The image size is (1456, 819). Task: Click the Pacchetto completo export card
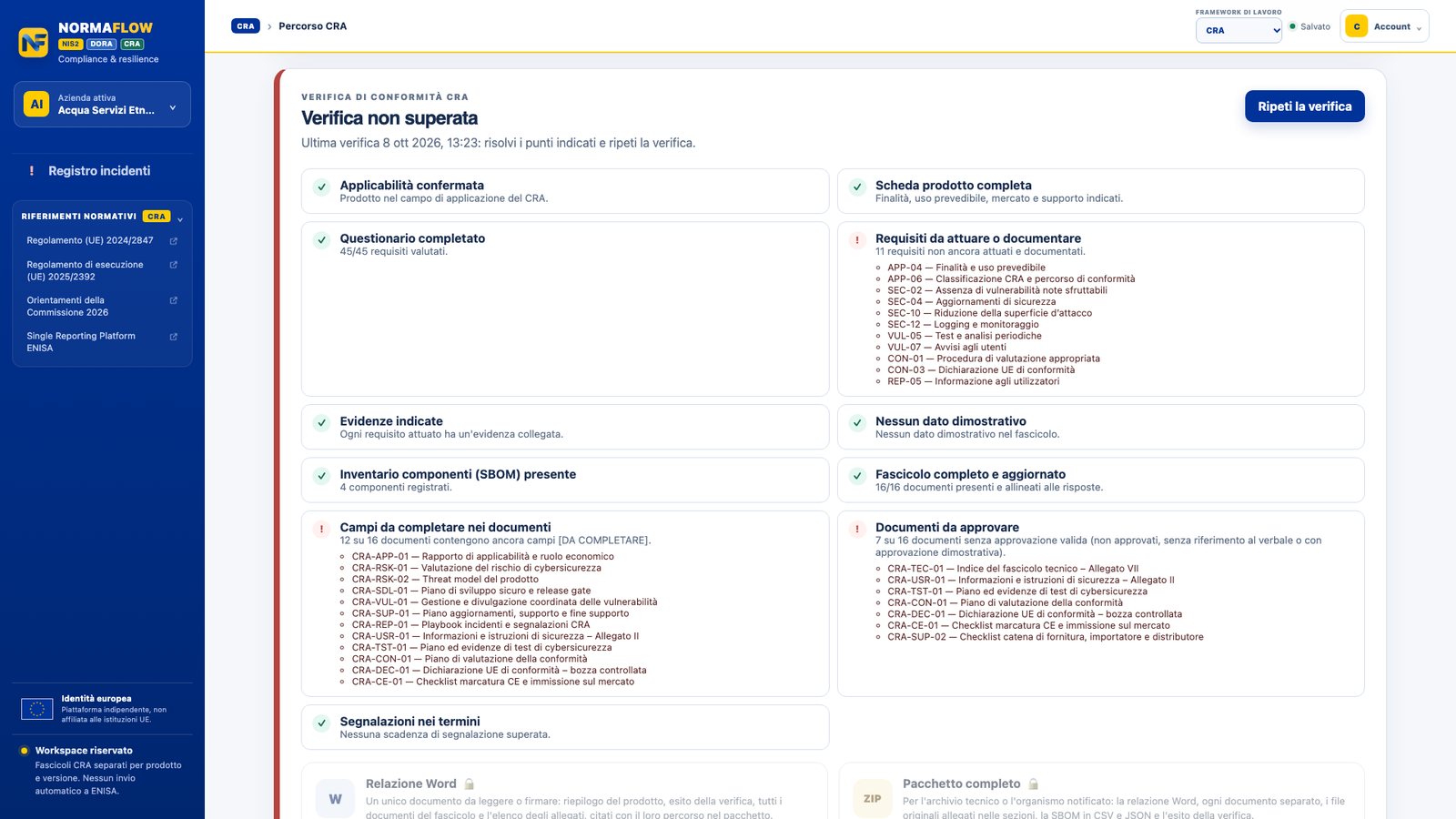[x=1101, y=792]
